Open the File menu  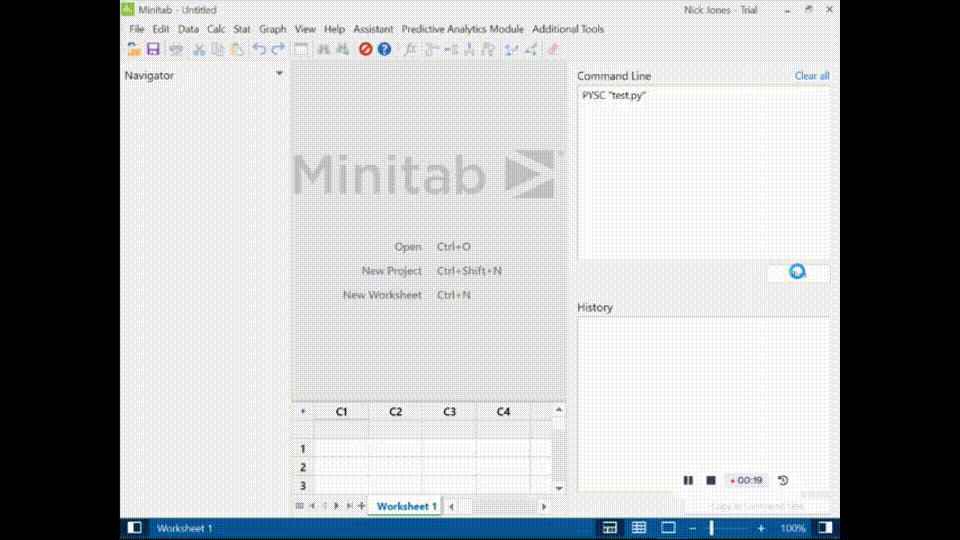[137, 29]
